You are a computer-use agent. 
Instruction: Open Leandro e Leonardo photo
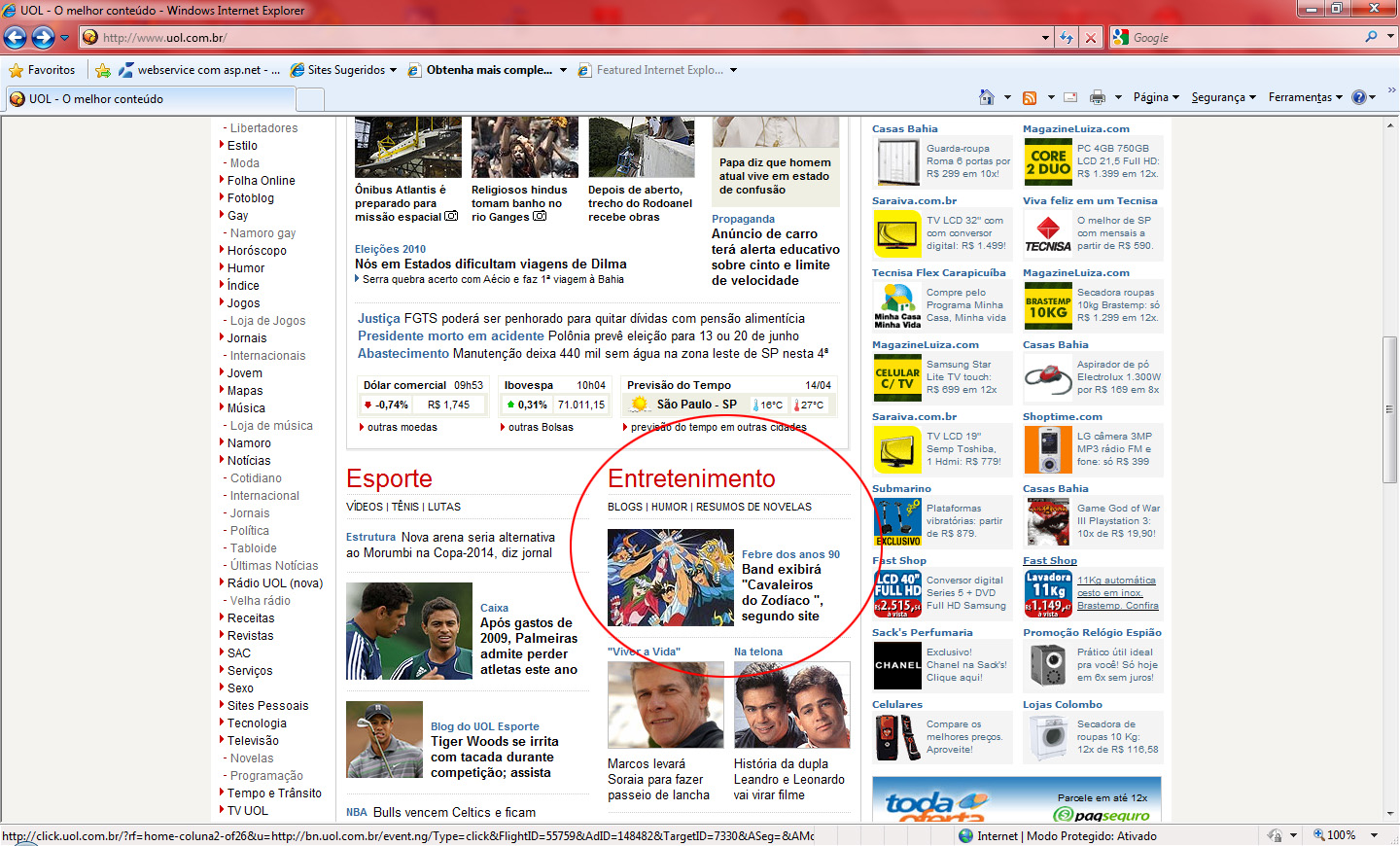(791, 705)
